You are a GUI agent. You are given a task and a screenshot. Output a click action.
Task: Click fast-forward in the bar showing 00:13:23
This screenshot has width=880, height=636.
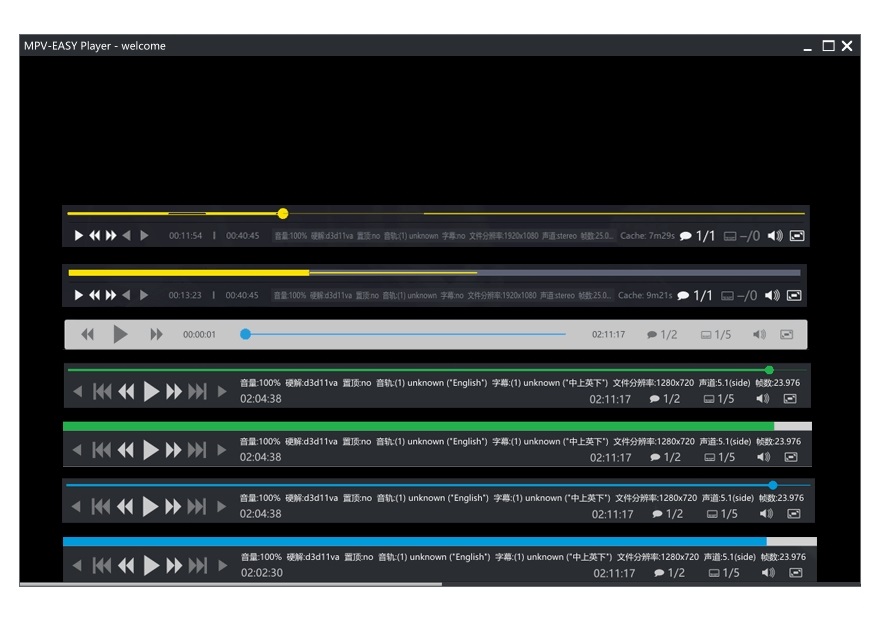coord(111,296)
